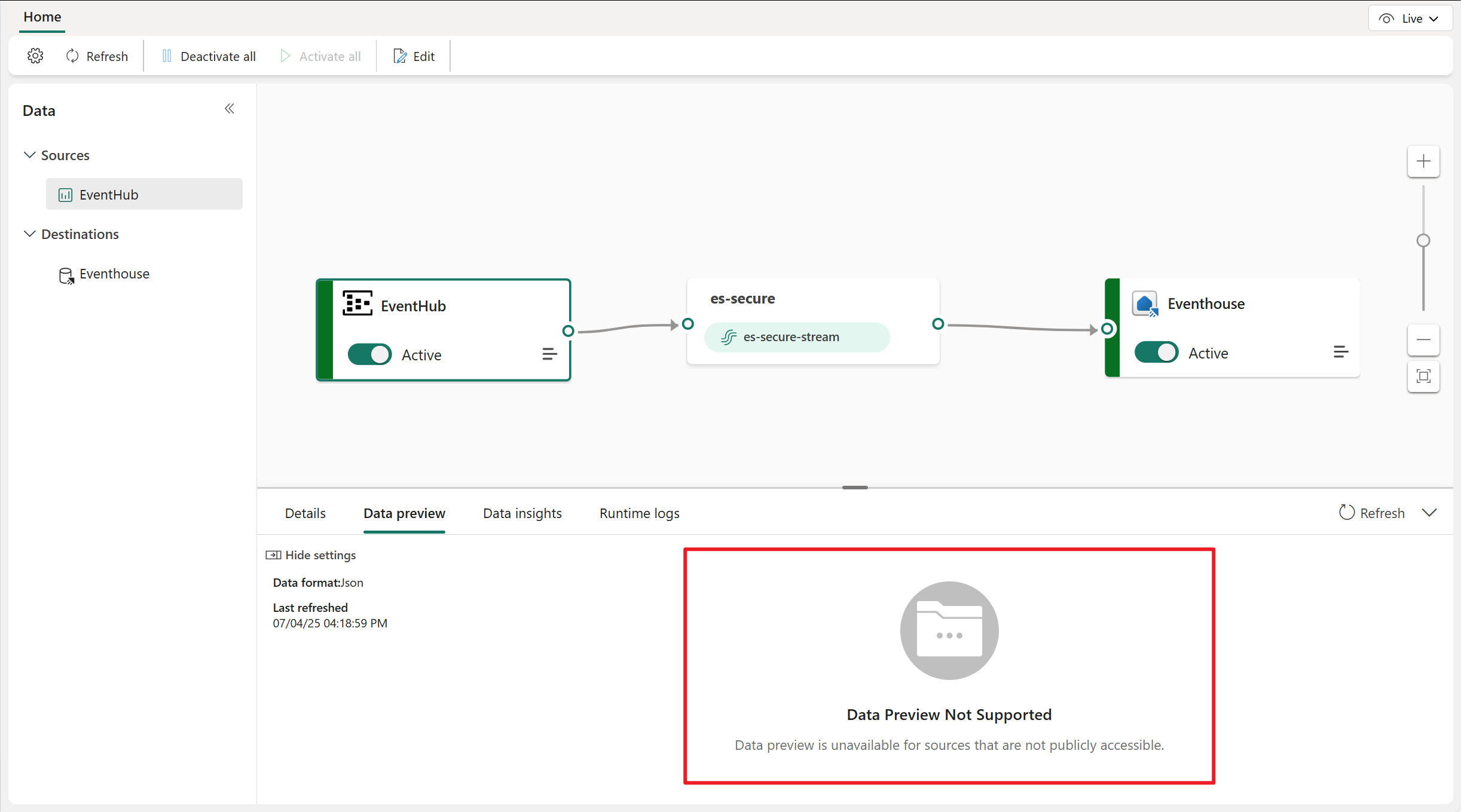Open the settings gear in the toolbar
1461x812 pixels.
click(35, 56)
